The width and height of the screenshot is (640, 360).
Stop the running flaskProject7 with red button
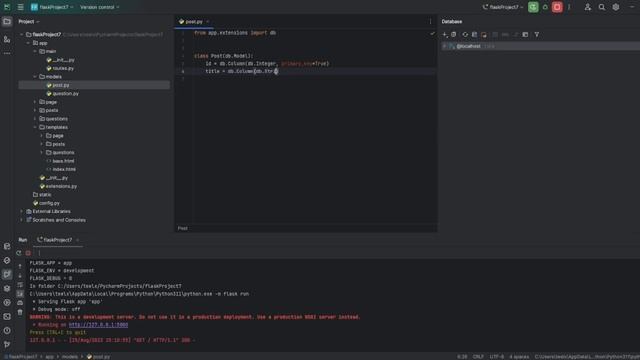pyautogui.click(x=557, y=7)
